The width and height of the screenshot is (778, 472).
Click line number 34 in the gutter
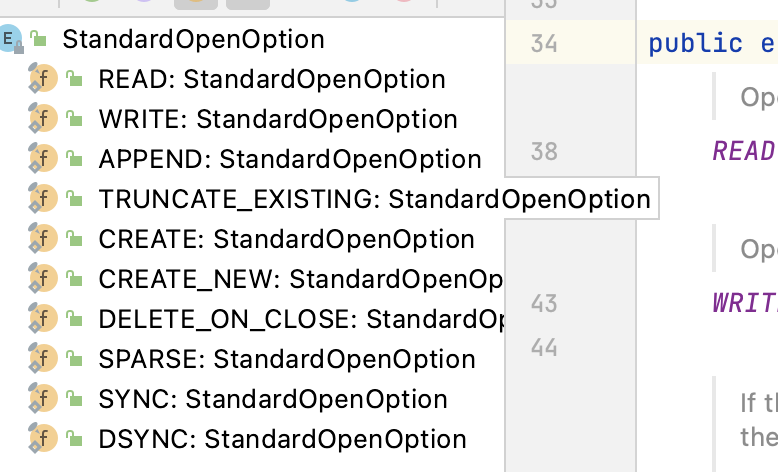tap(544, 45)
